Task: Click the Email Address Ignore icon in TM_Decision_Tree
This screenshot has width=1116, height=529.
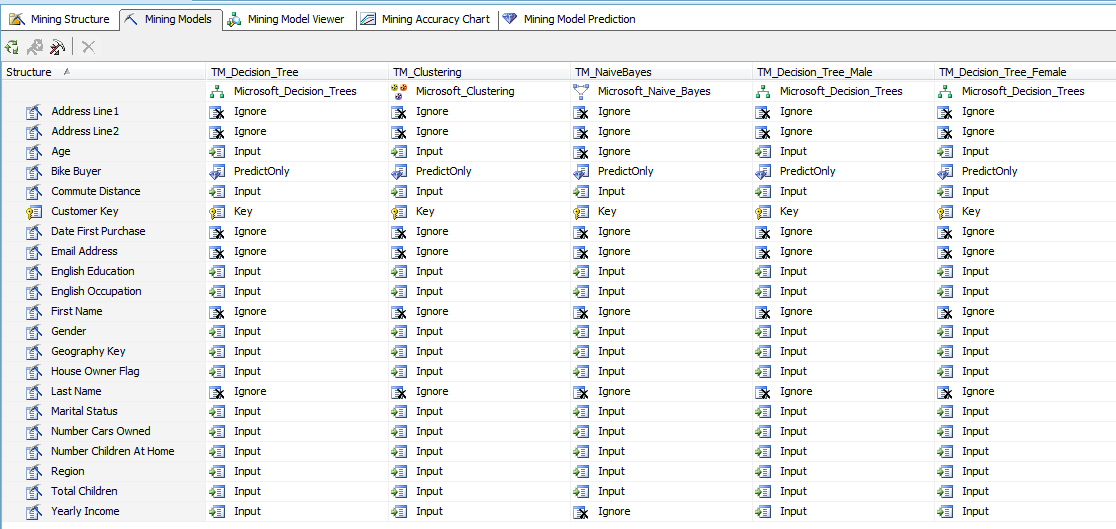Action: pyautogui.click(x=216, y=252)
